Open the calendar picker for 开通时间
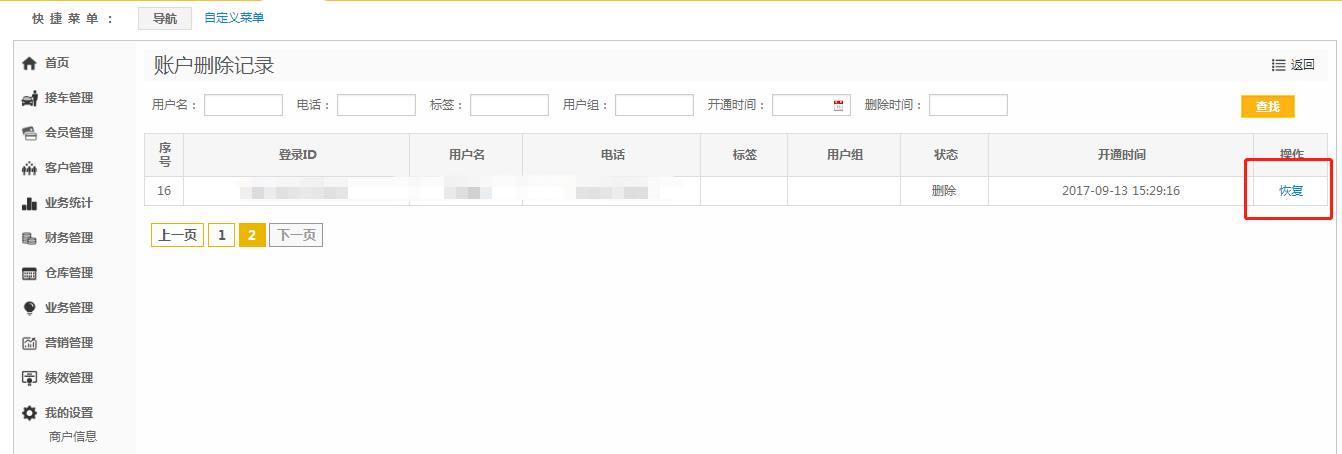Viewport: 1342px width, 454px height. pos(839,105)
